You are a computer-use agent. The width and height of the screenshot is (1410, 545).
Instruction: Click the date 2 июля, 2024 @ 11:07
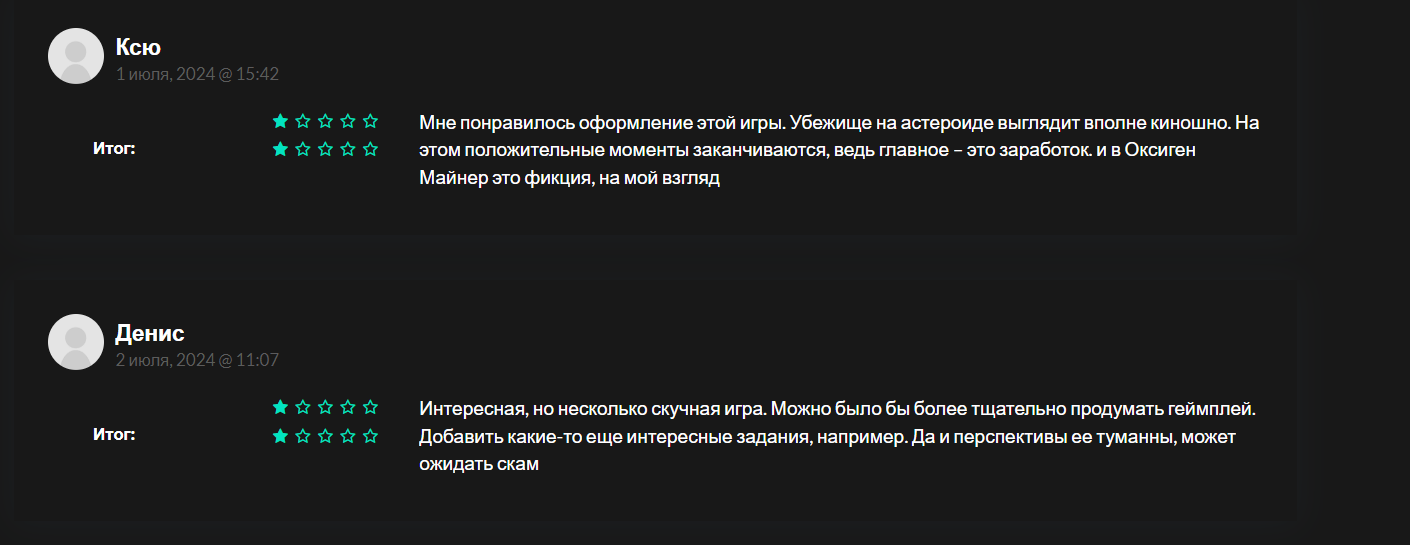point(197,360)
